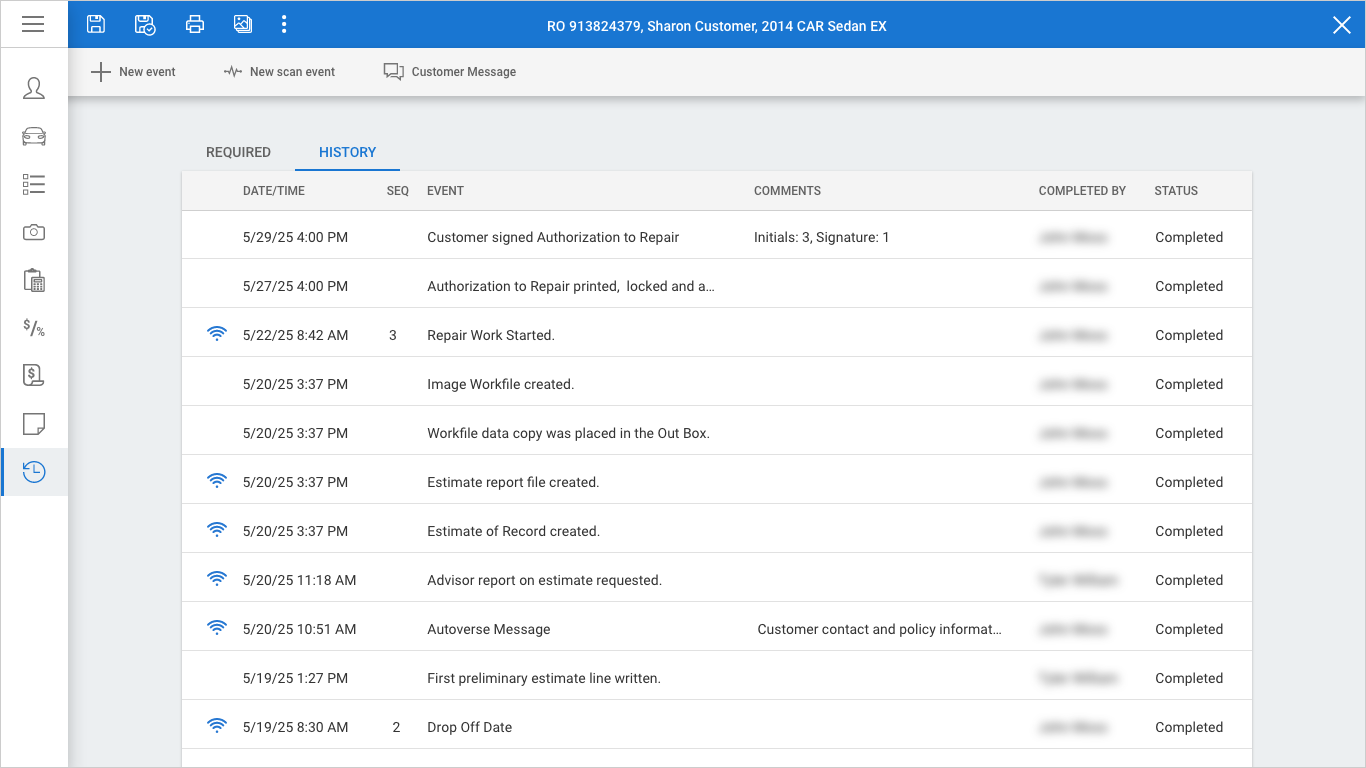
Task: Select 'Workfile data copy was placed' event
Action: (568, 433)
